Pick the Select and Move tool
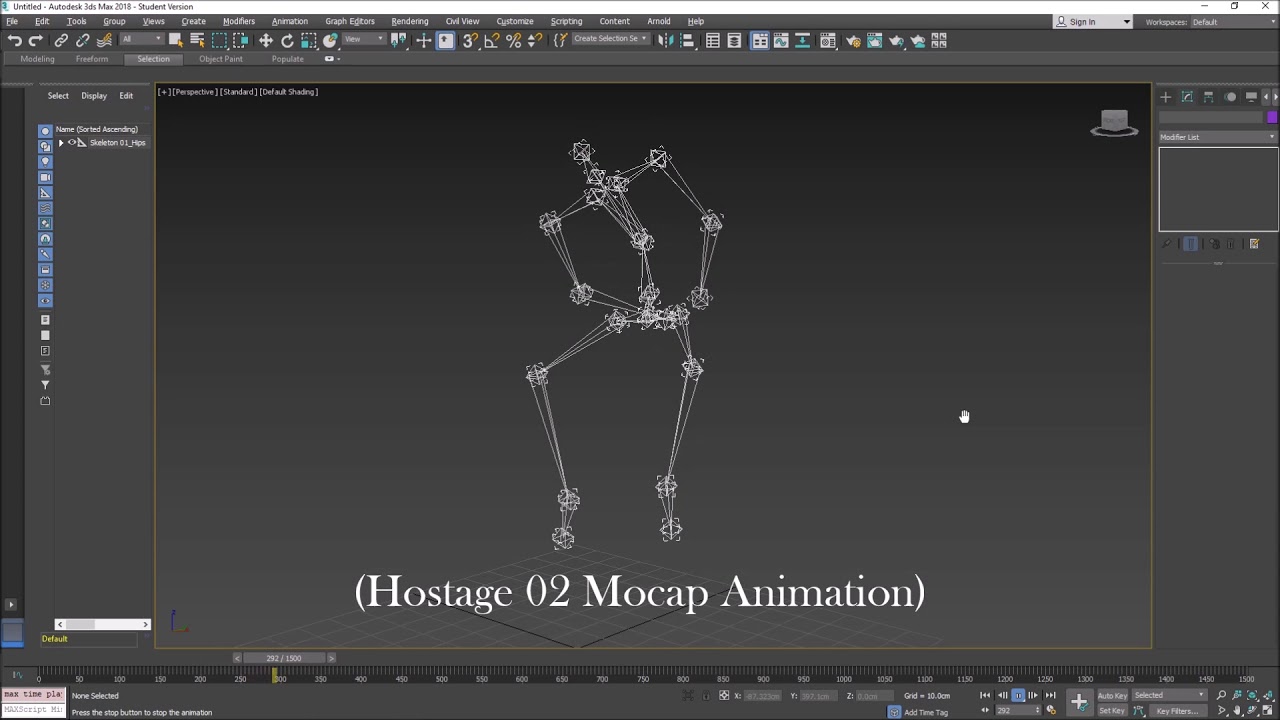The width and height of the screenshot is (1280, 720). pyautogui.click(x=266, y=40)
